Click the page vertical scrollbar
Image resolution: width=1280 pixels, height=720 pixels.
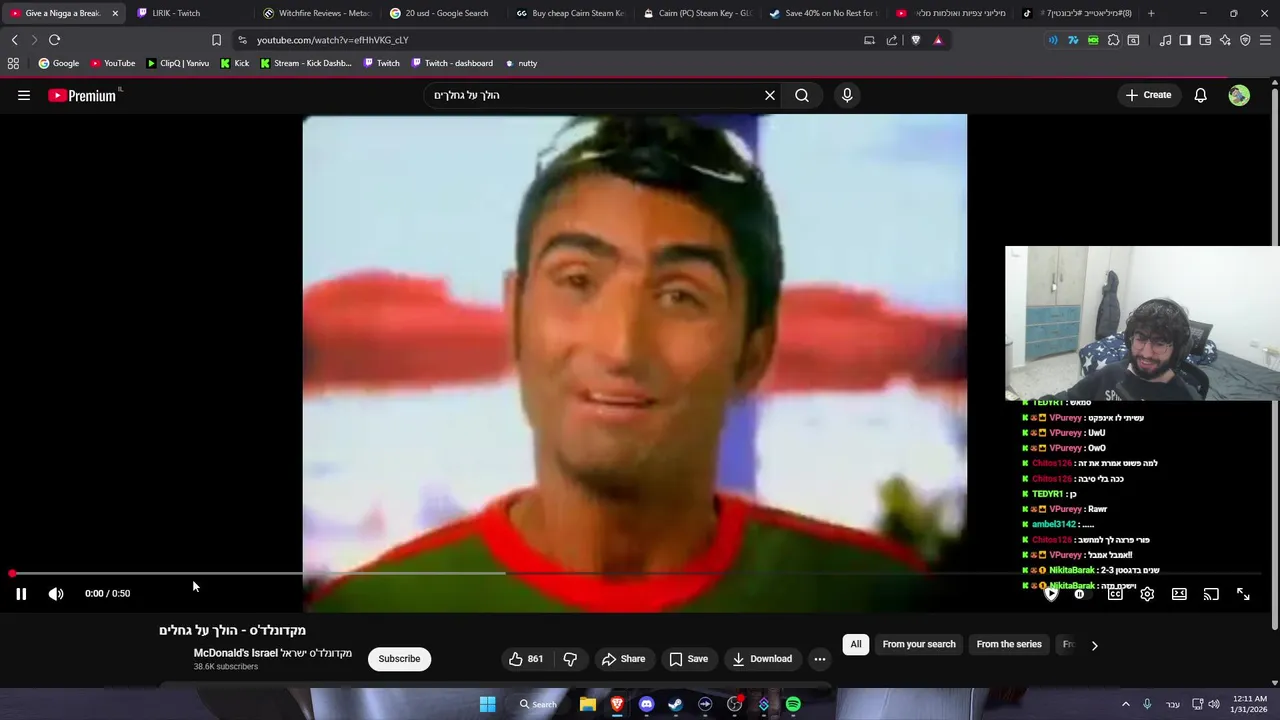[1275, 360]
